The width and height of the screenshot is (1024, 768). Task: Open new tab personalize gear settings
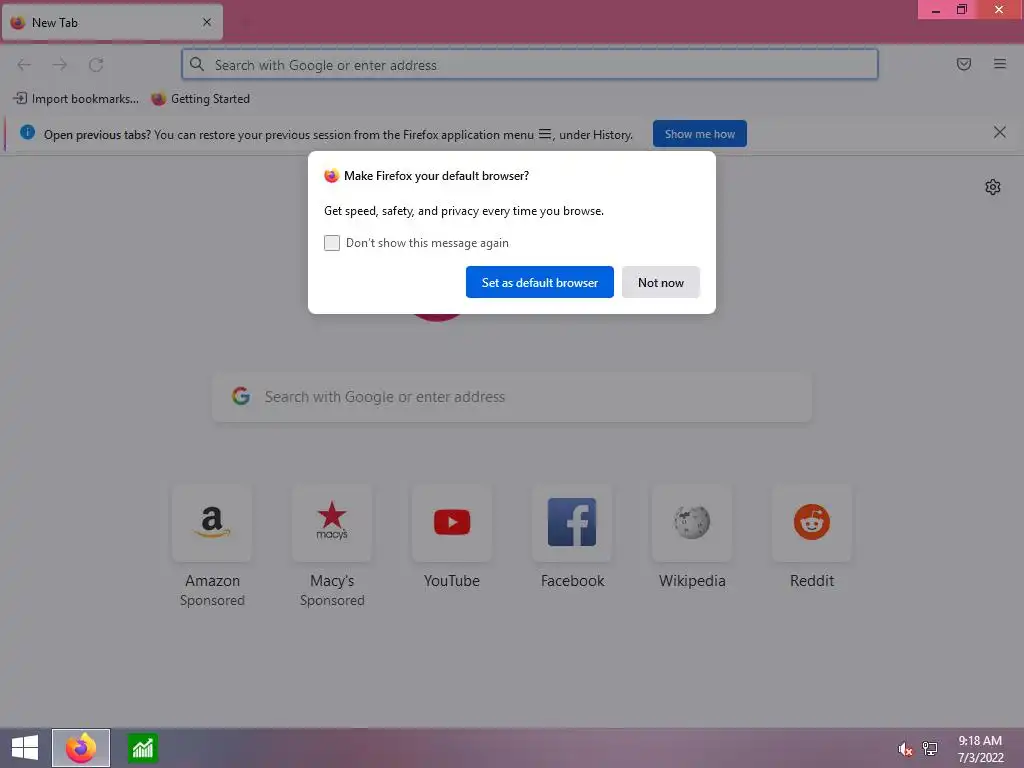click(993, 187)
